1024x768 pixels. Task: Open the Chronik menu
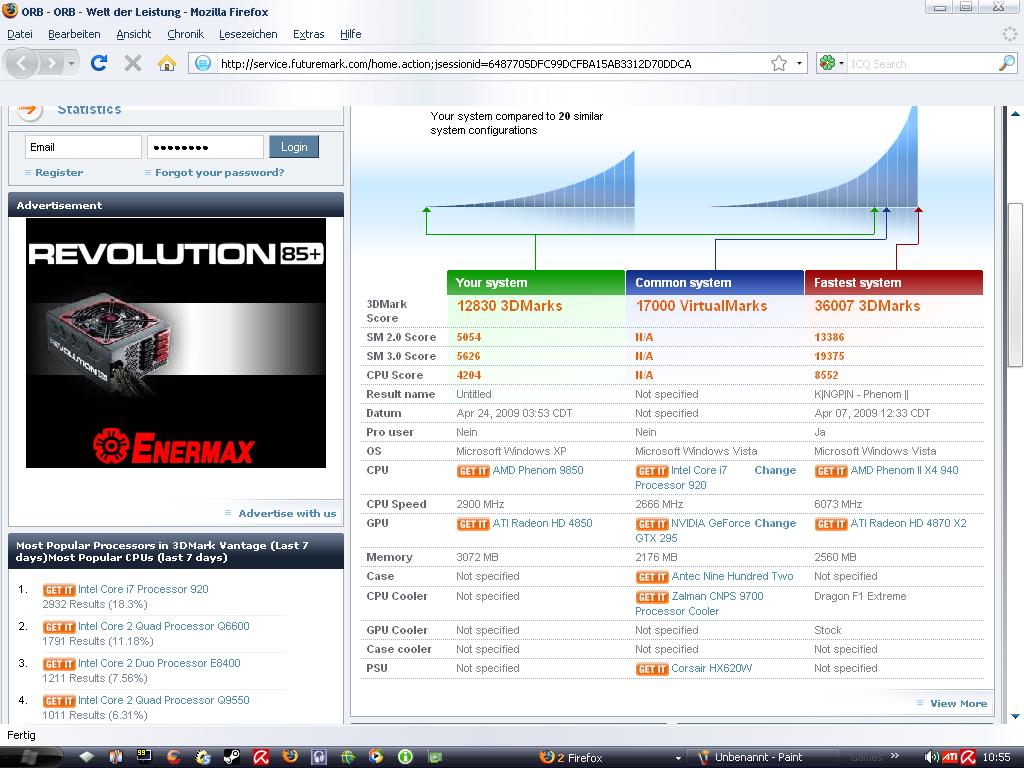pos(185,34)
